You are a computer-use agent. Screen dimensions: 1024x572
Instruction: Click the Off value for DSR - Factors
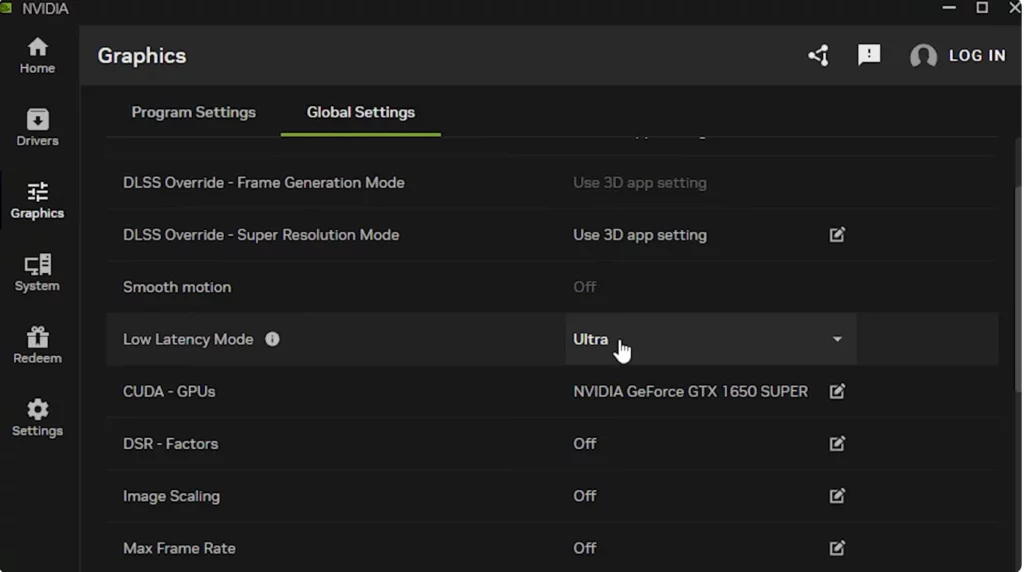coord(584,444)
